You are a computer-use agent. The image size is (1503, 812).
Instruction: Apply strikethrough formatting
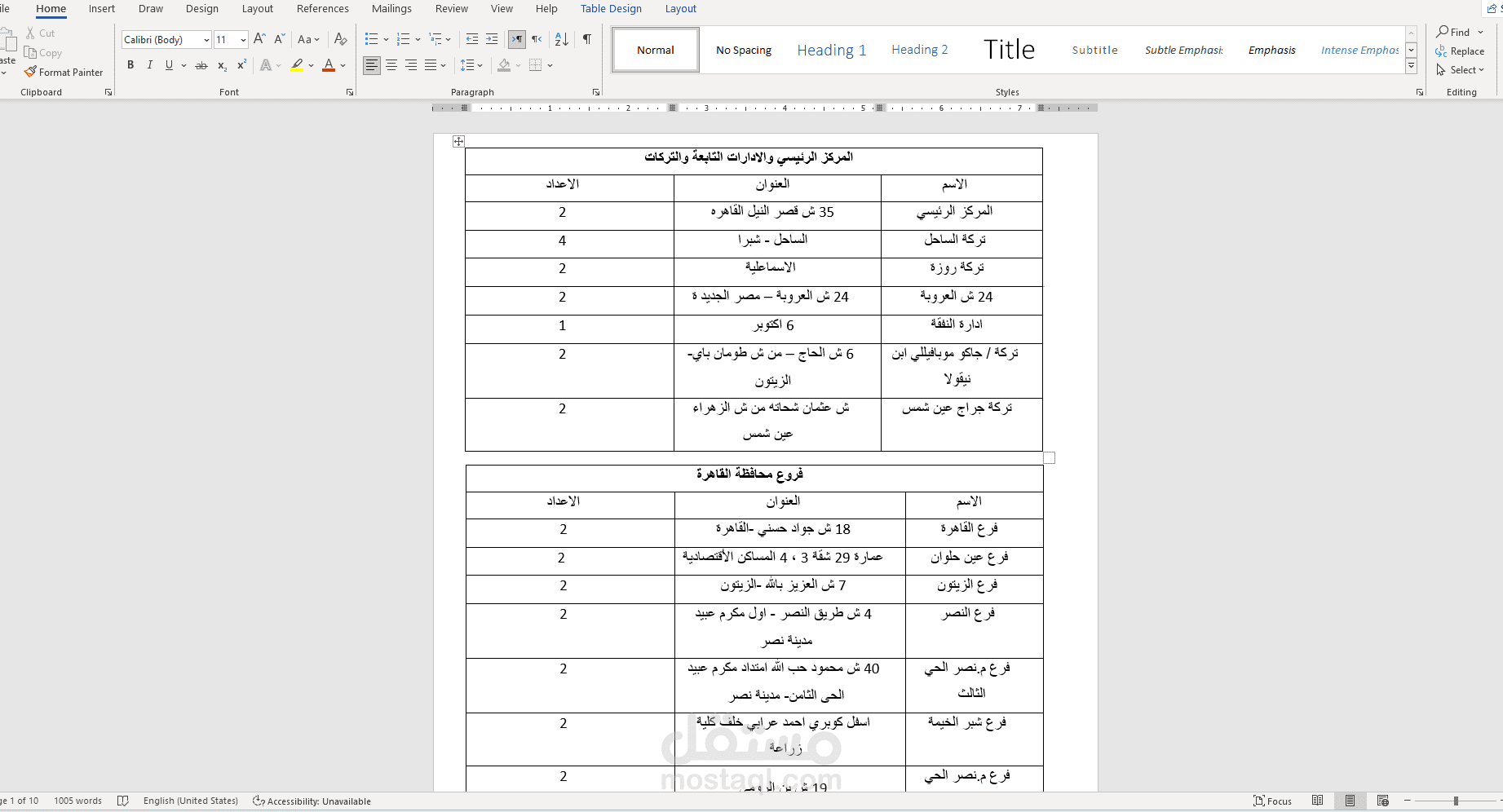coord(201,65)
